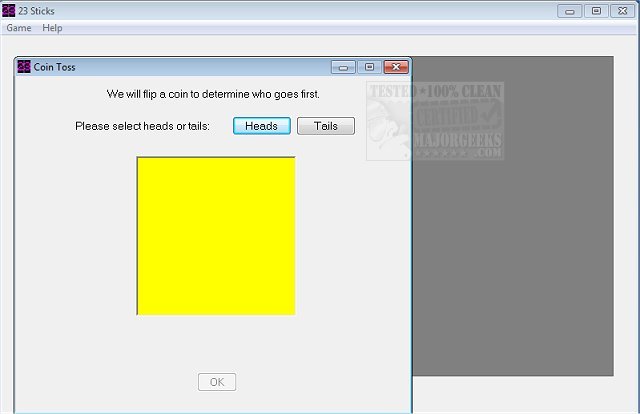Click the Coin Toss title bar icon
Viewport: 640px width, 414px height.
click(x=24, y=67)
